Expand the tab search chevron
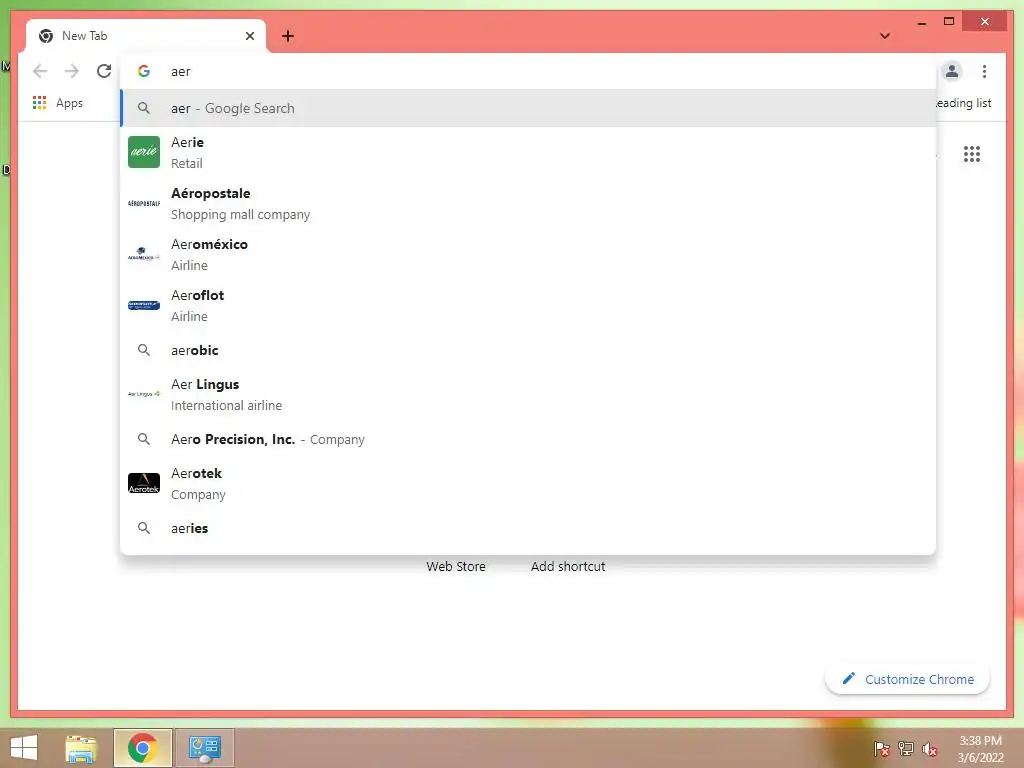The width and height of the screenshot is (1024, 768). point(885,36)
